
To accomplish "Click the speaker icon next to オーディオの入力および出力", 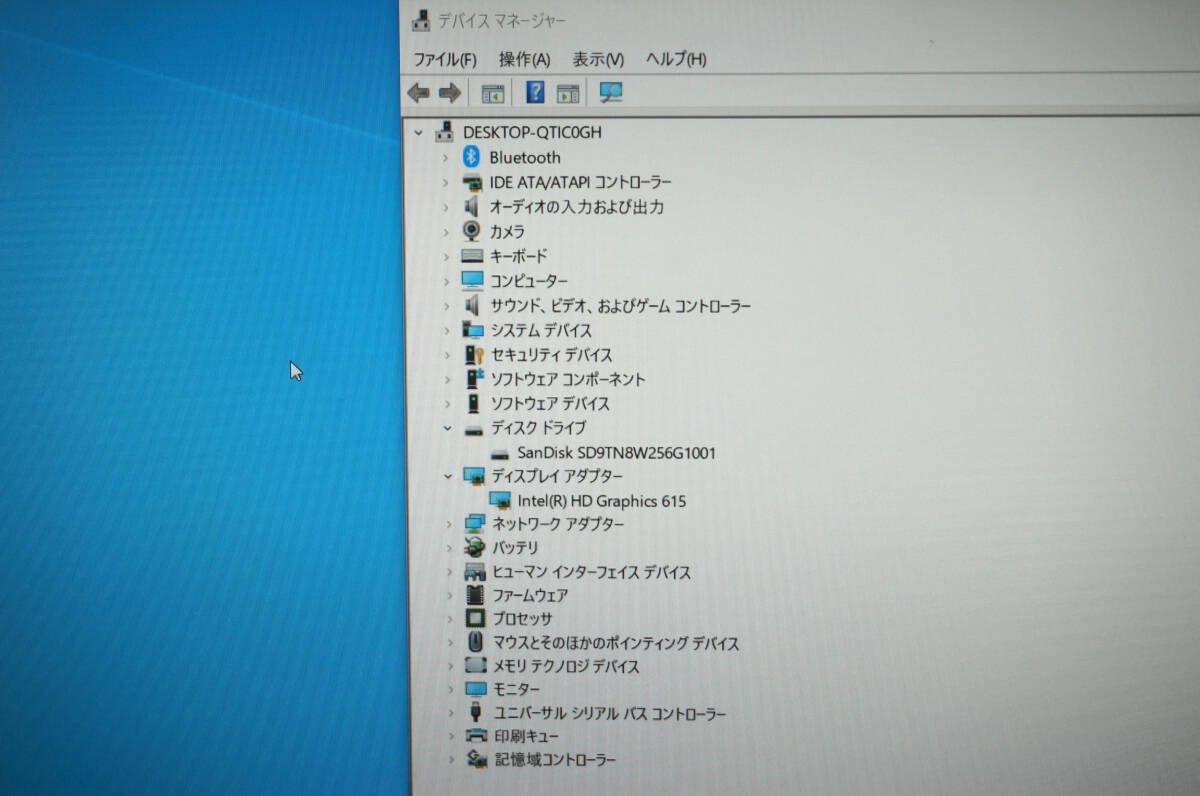I will point(472,206).
